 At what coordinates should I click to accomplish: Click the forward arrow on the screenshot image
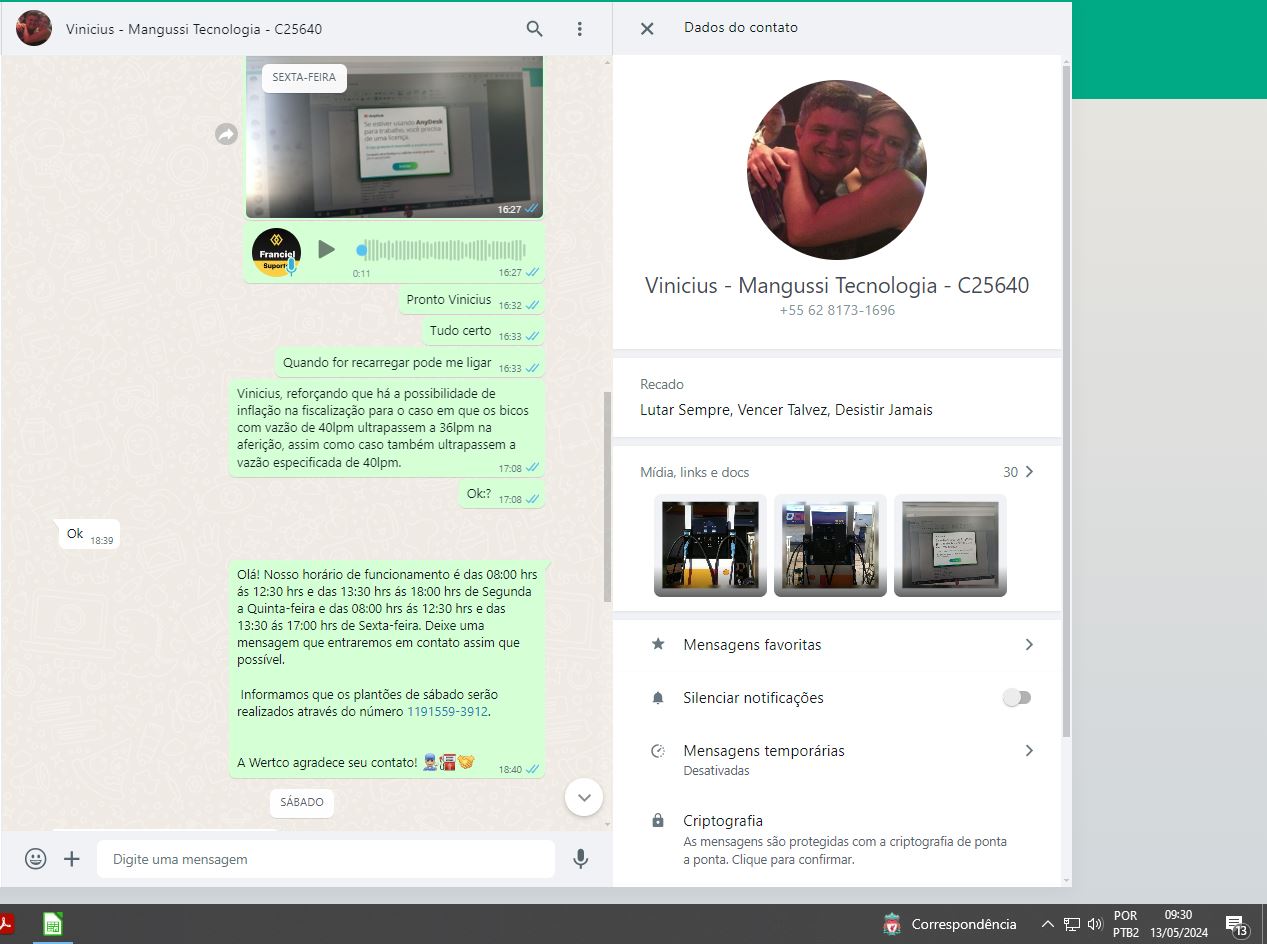click(225, 134)
